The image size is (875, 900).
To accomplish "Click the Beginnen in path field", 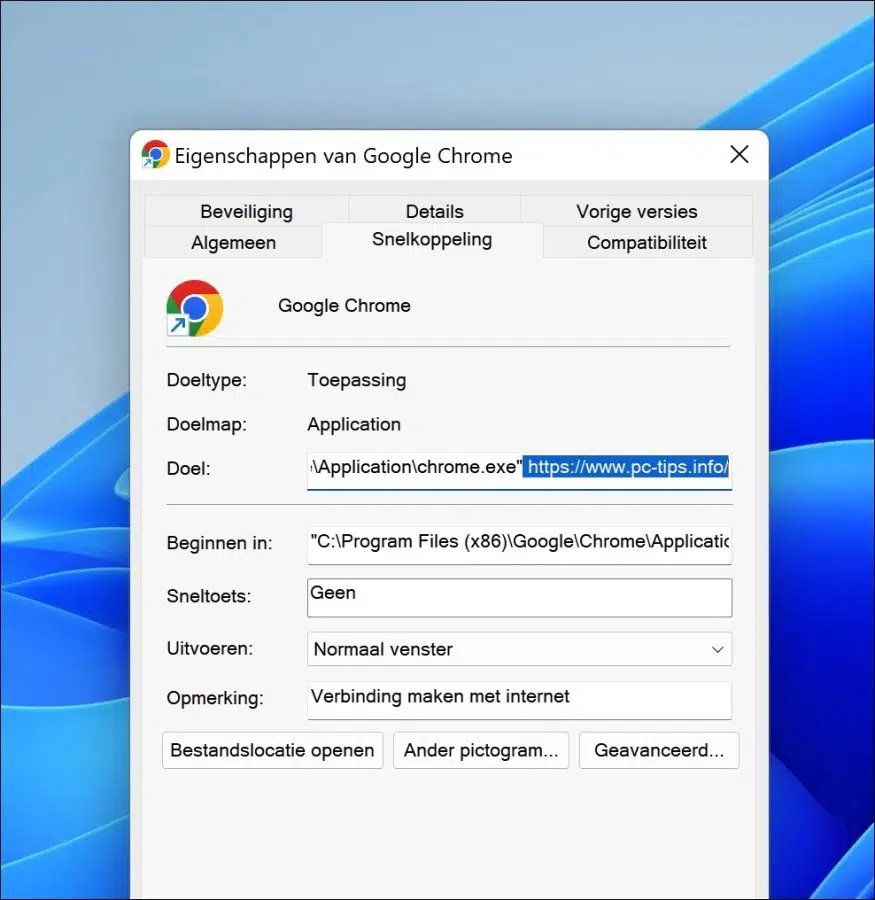I will [519, 545].
